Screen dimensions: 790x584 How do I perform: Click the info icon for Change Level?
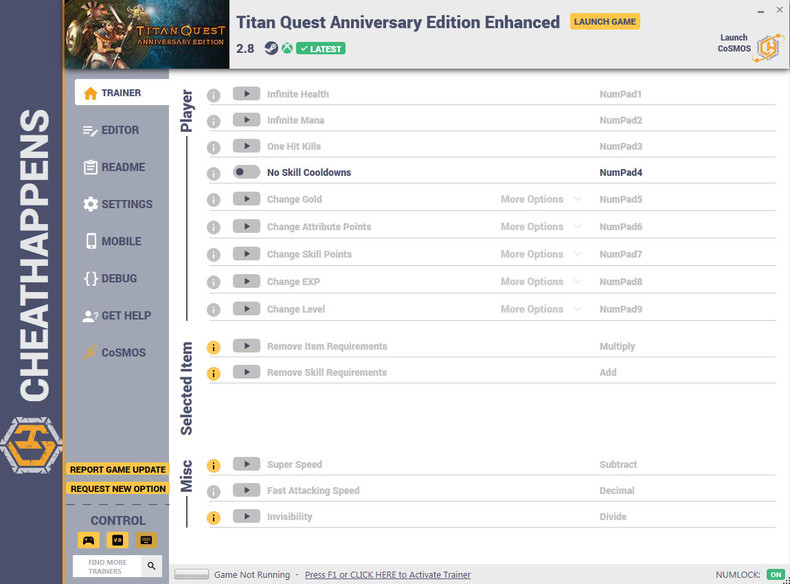coord(214,310)
